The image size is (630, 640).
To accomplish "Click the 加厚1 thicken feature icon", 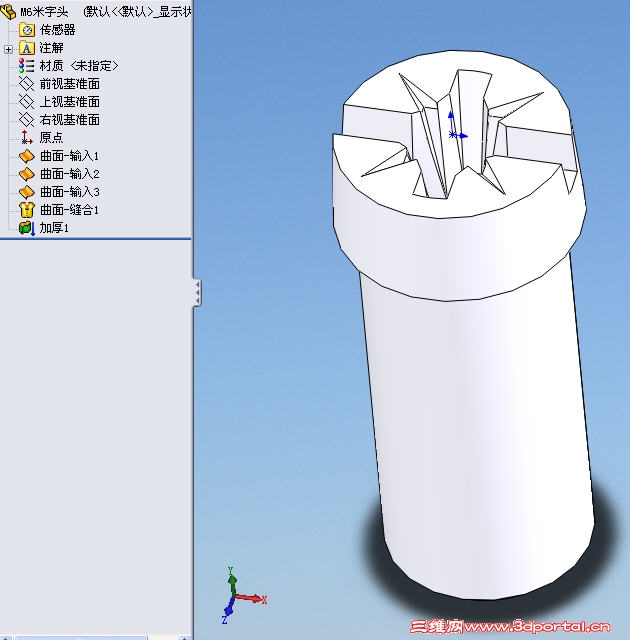I will 27,228.
